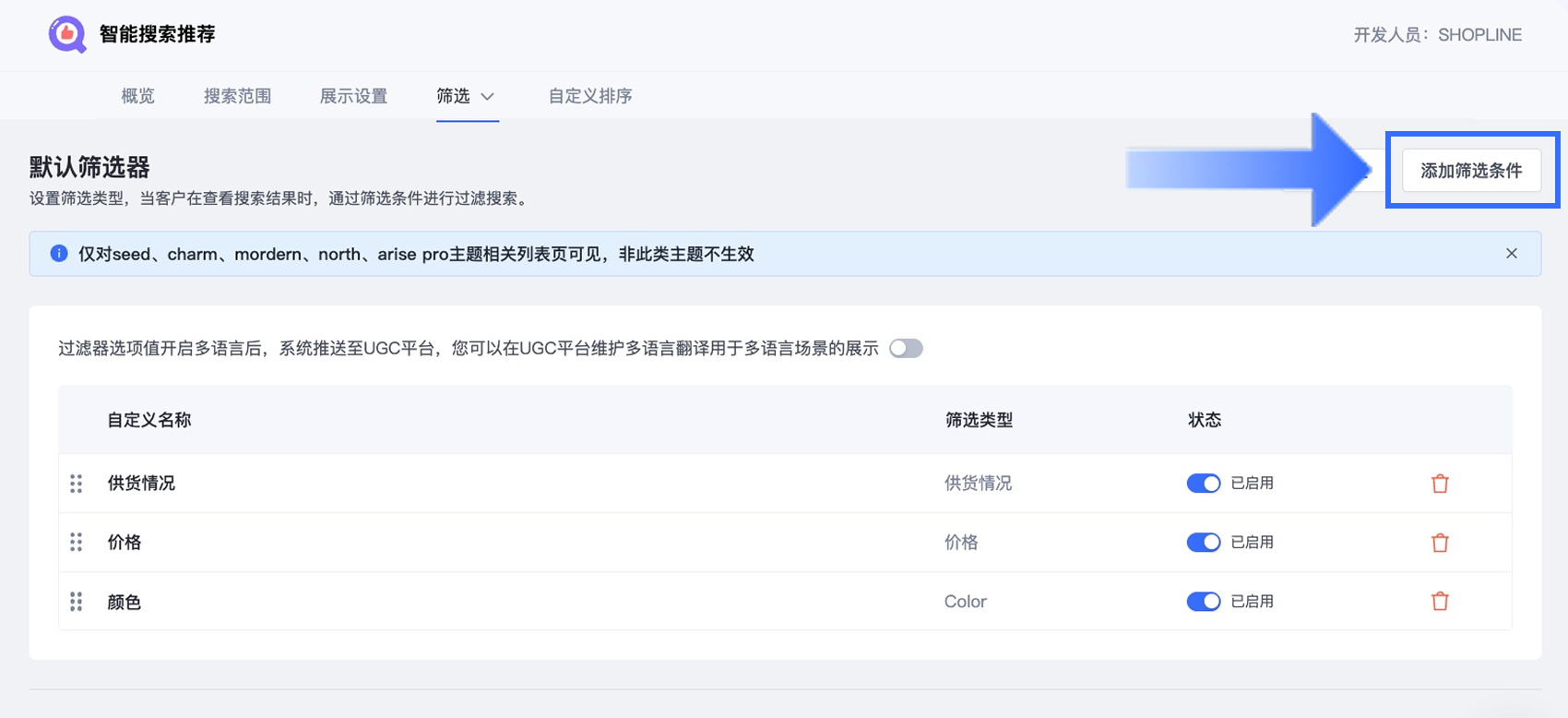Open the 自定义排序 tab
Image resolution: width=1568 pixels, height=718 pixels.
(x=590, y=96)
